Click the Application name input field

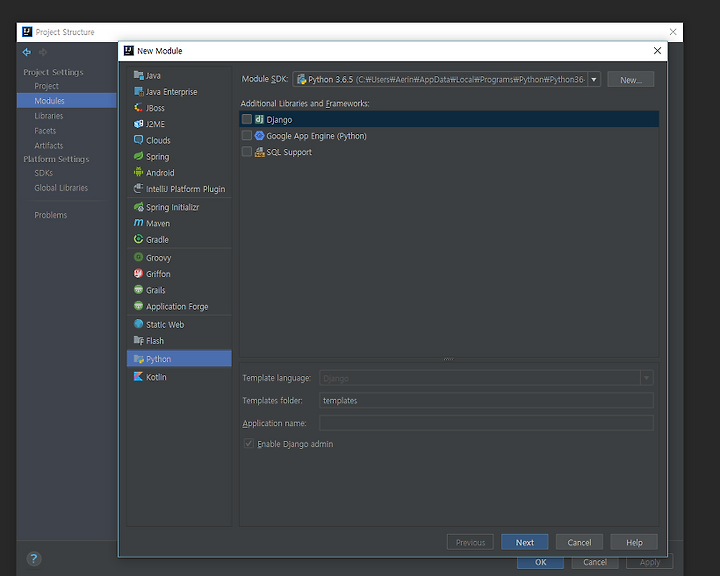(486, 423)
